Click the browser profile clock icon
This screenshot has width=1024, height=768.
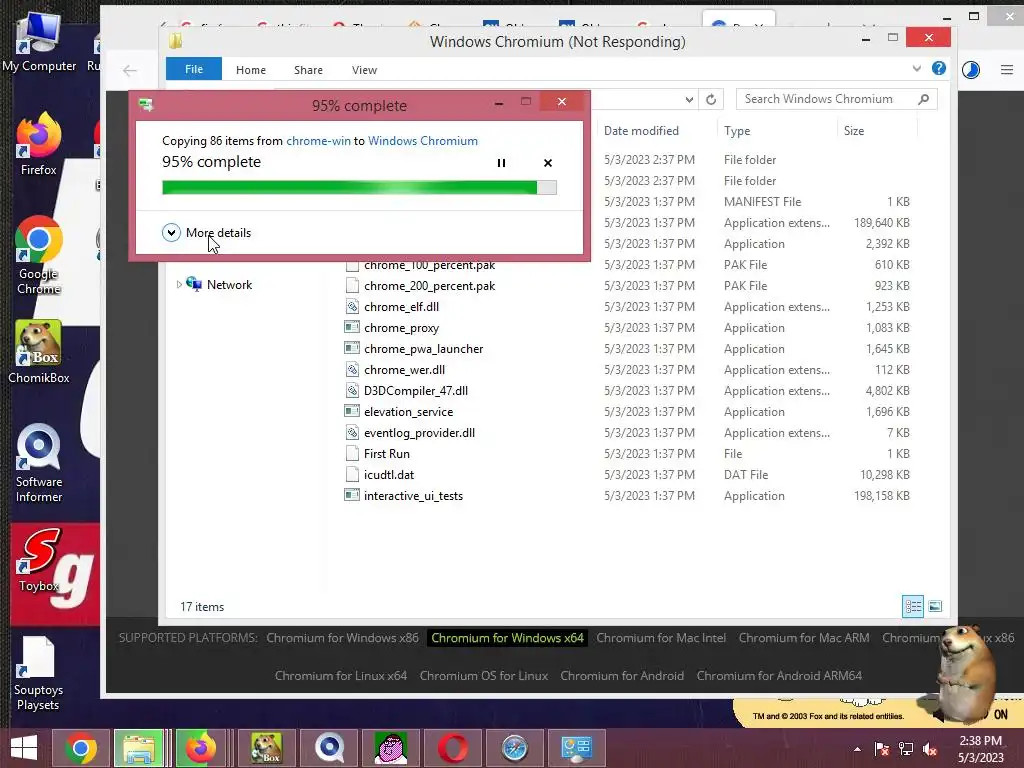pos(970,69)
